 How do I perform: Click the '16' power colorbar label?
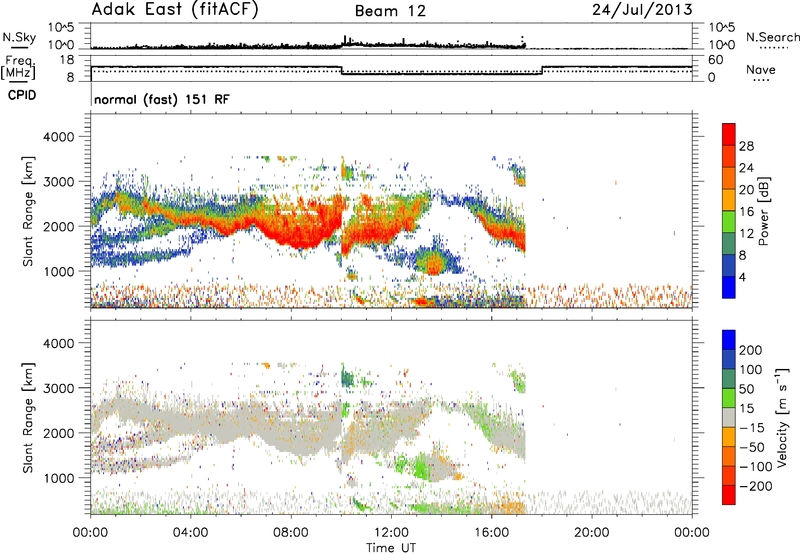[746, 212]
